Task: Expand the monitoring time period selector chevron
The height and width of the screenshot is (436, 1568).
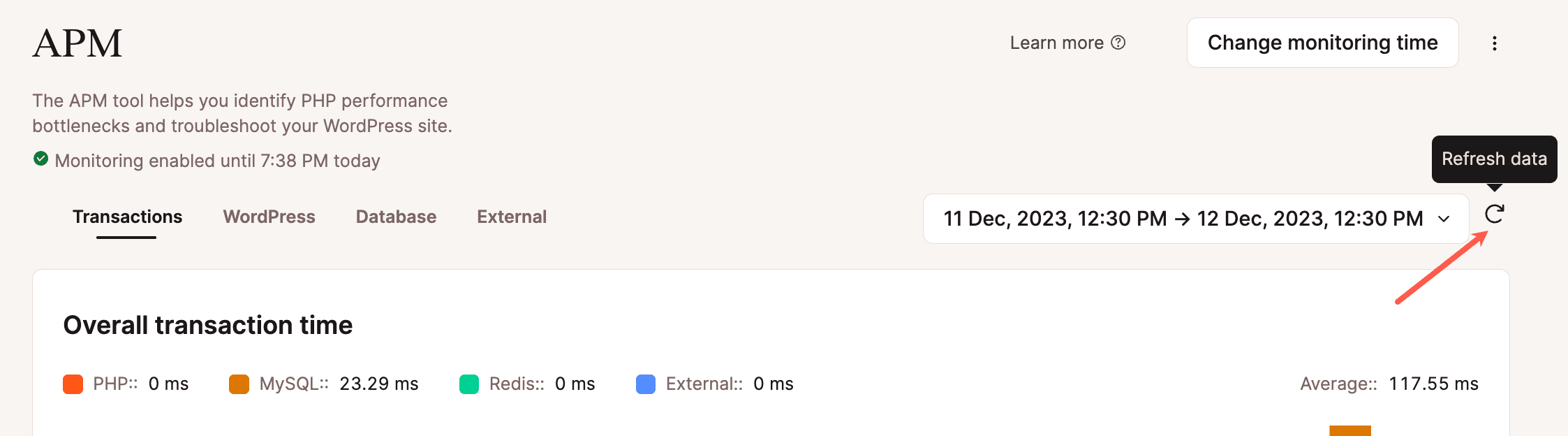Action: coord(1443,219)
